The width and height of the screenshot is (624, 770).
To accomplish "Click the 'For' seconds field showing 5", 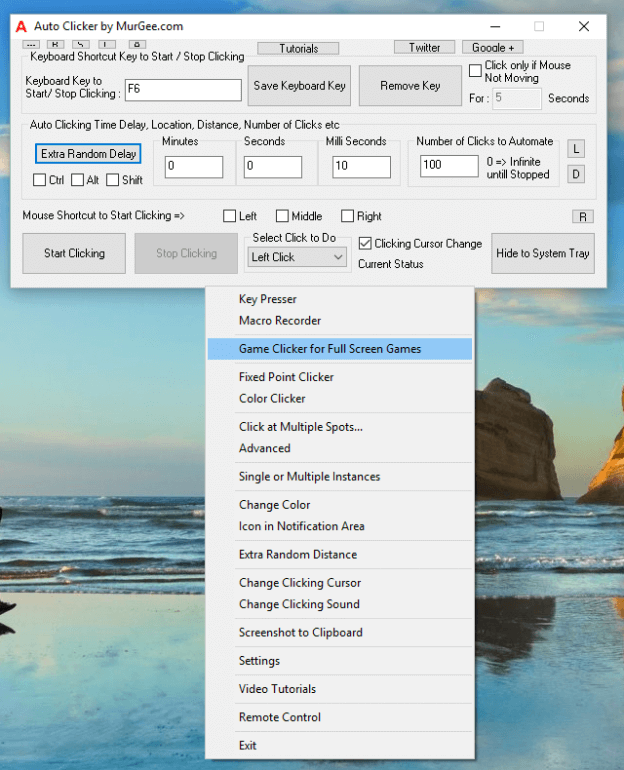I will tap(516, 98).
